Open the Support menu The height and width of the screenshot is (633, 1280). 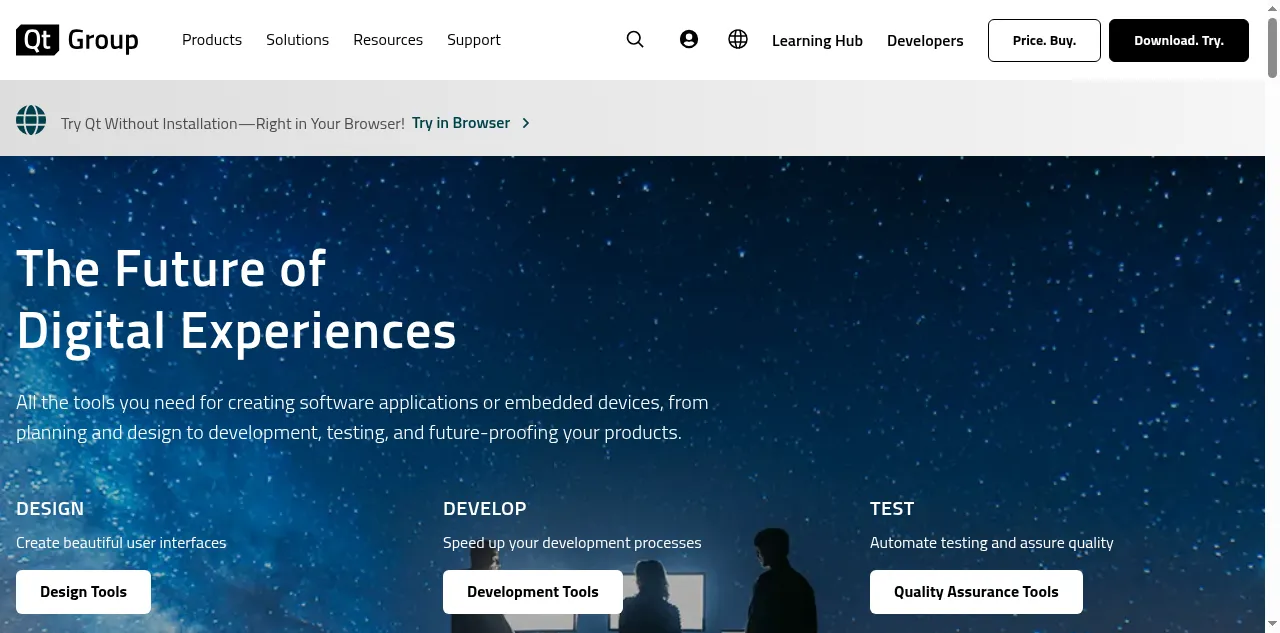[x=474, y=40]
